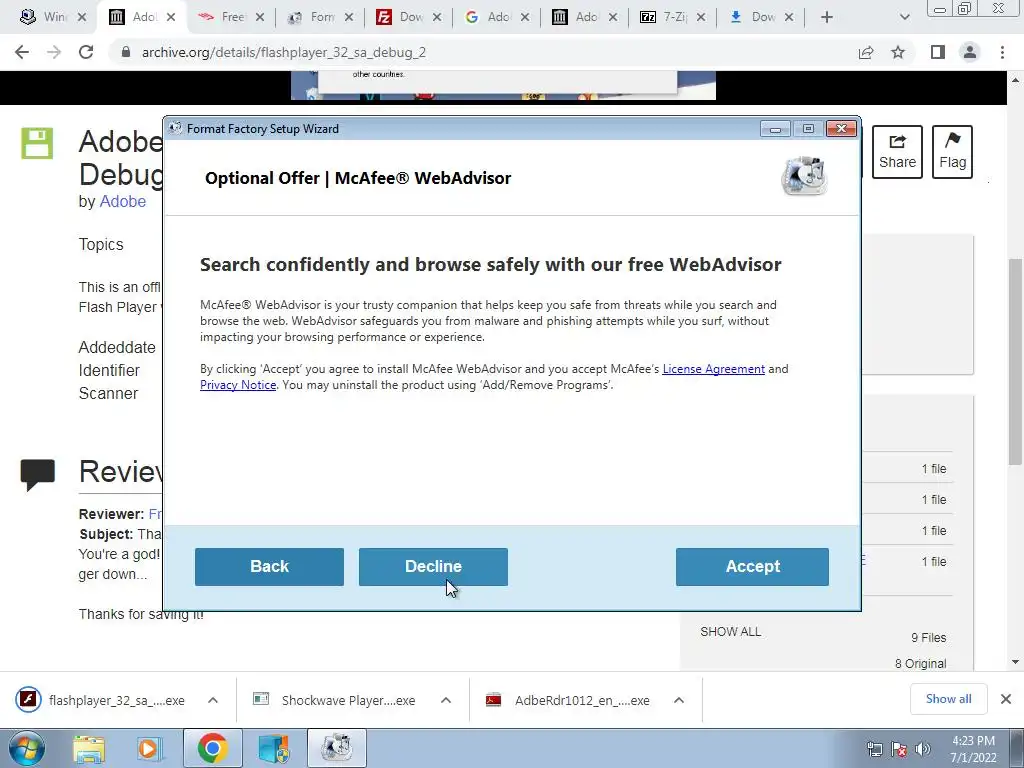Click SHOW ALL download options
The width and height of the screenshot is (1024, 768).
730,632
